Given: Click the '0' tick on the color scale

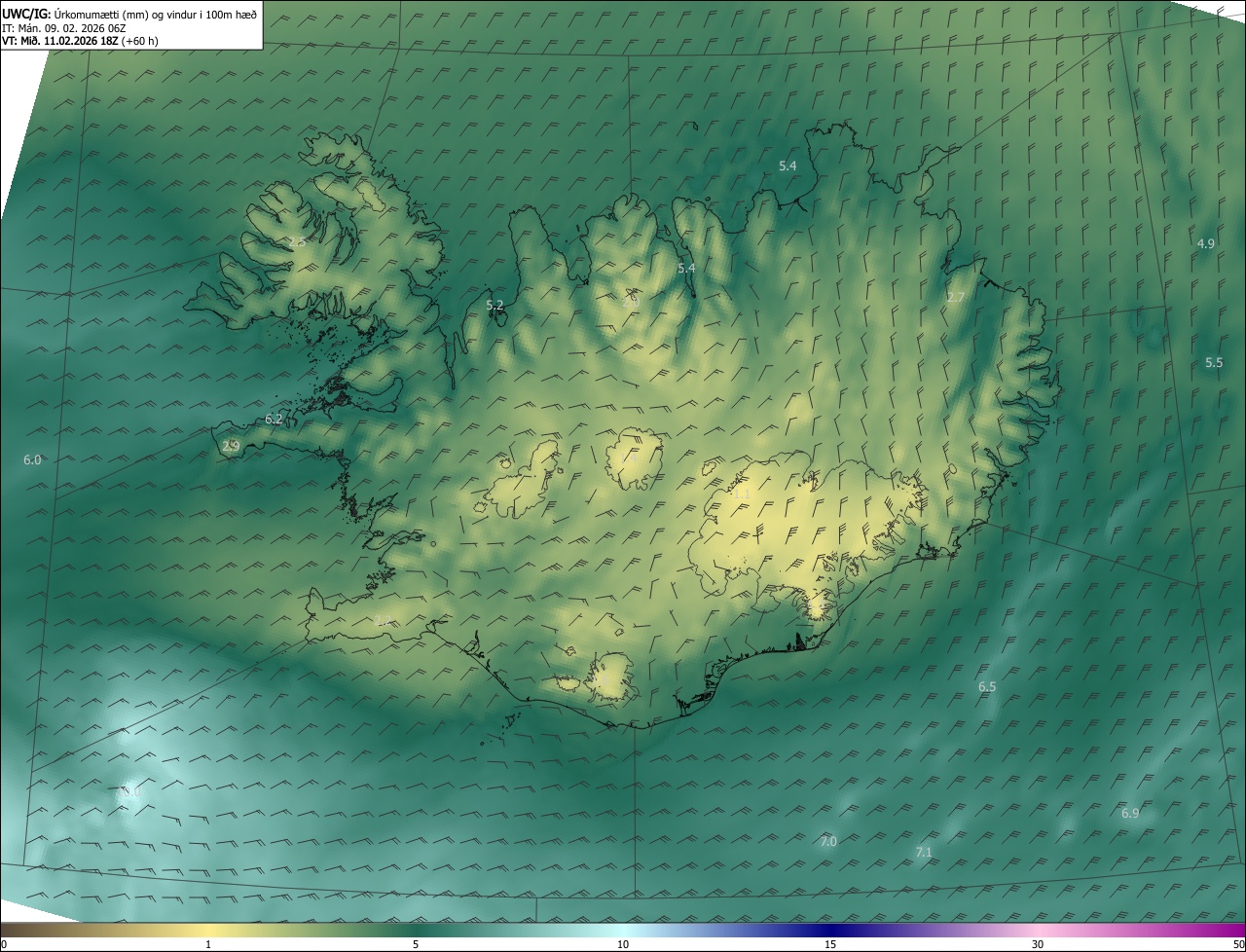Looking at the screenshot, I should click(3, 944).
